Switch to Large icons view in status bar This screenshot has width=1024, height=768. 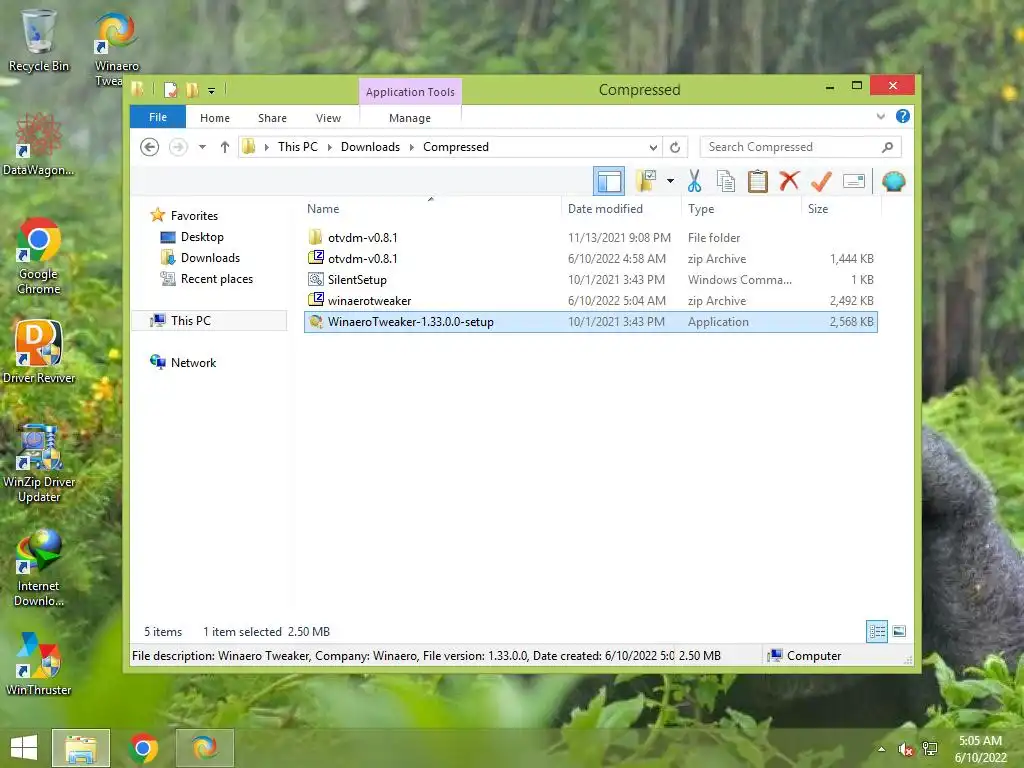click(x=899, y=632)
